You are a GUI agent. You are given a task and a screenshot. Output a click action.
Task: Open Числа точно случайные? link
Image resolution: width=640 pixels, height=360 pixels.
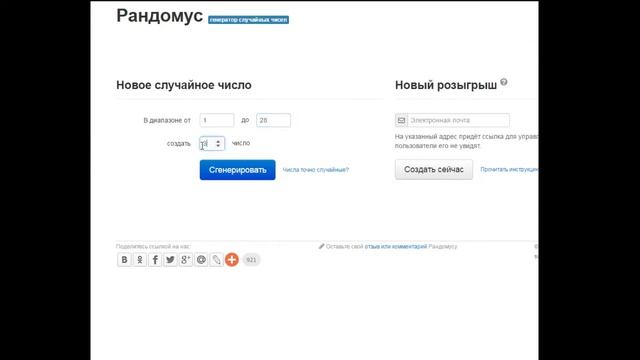tap(316, 170)
